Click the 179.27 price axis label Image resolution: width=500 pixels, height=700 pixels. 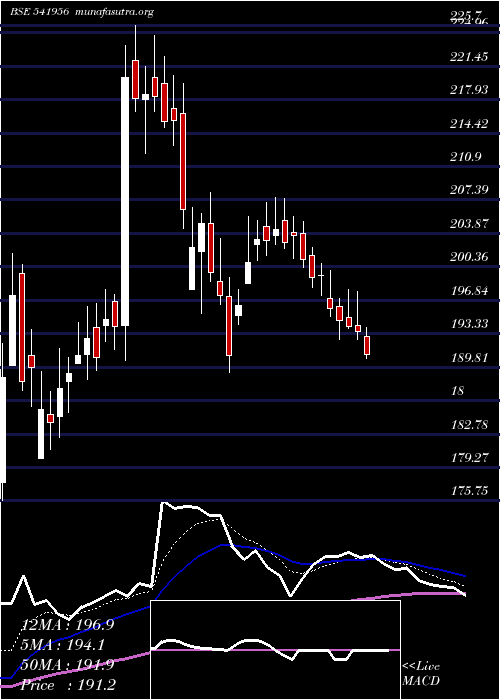pos(469,458)
